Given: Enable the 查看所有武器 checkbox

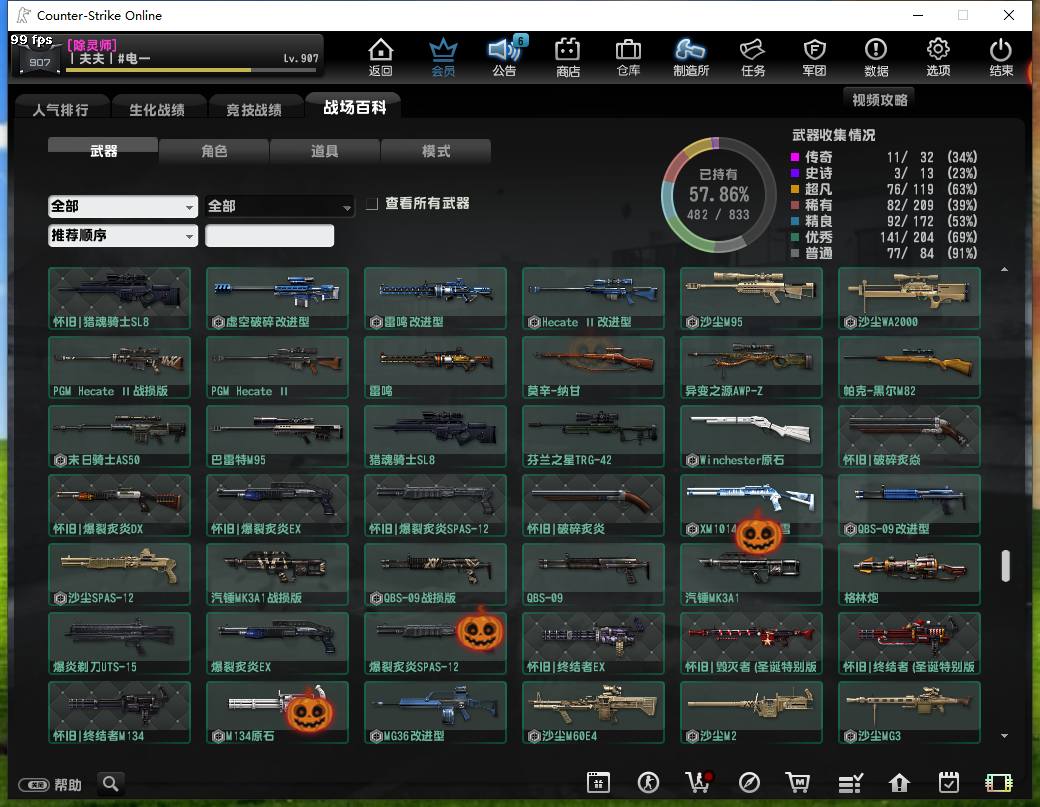Looking at the screenshot, I should point(372,204).
